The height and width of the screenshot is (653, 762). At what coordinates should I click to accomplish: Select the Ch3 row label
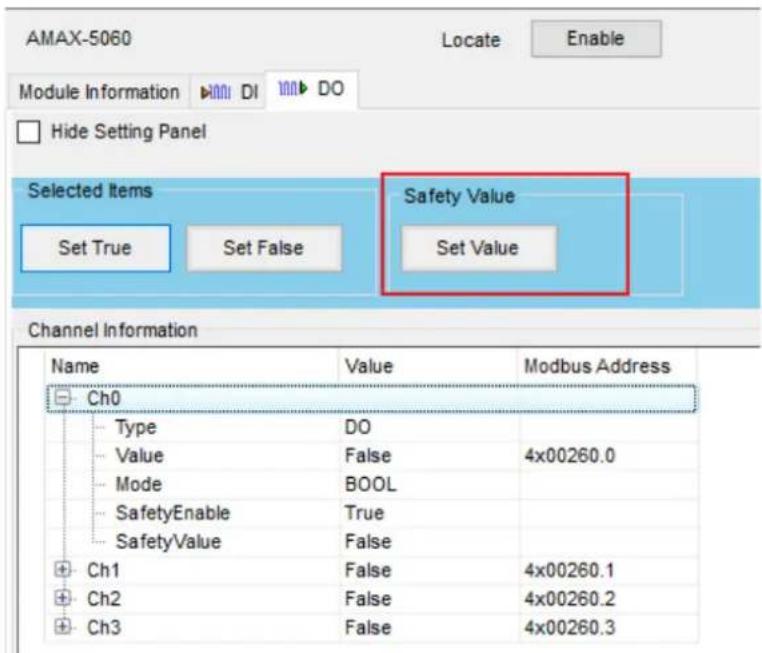point(104,627)
